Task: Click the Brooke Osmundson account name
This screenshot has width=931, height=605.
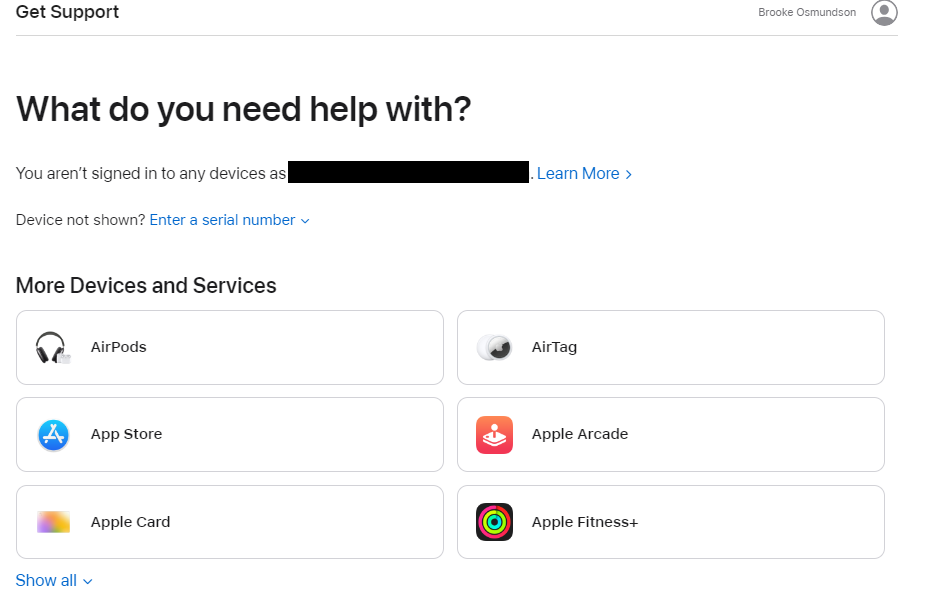Action: pos(807,12)
